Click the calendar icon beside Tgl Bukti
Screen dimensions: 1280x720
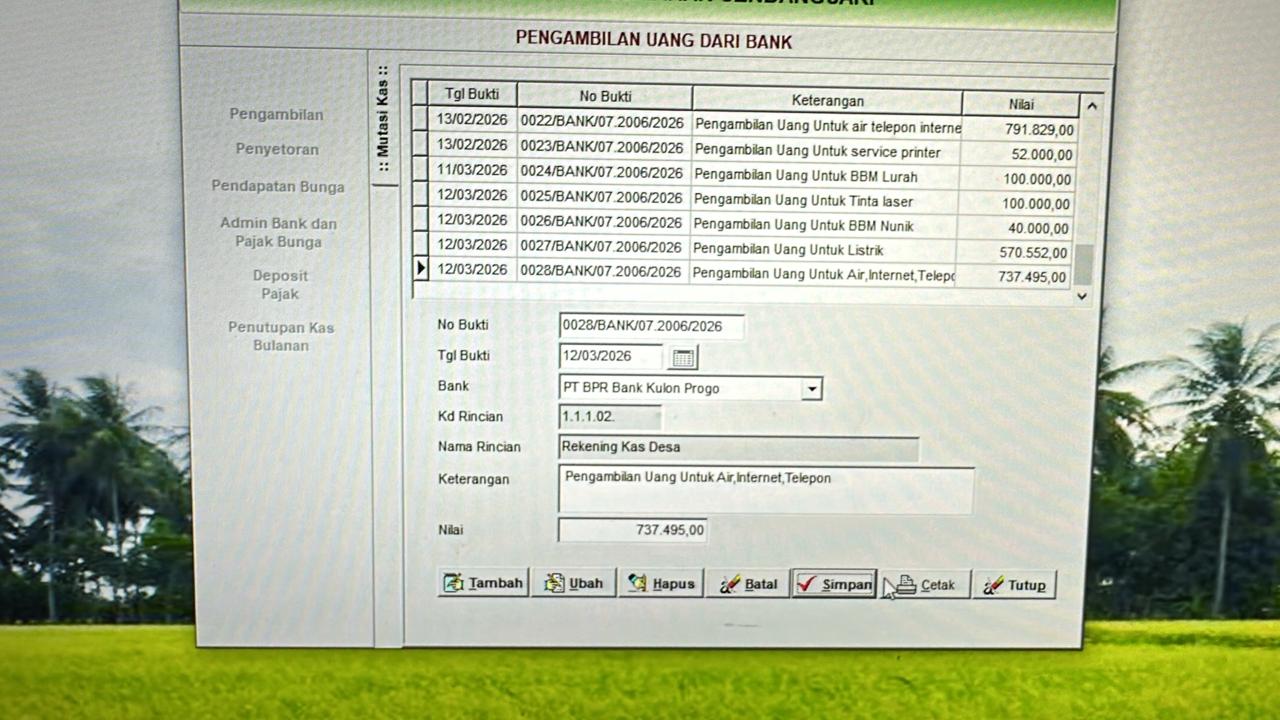tap(683, 357)
